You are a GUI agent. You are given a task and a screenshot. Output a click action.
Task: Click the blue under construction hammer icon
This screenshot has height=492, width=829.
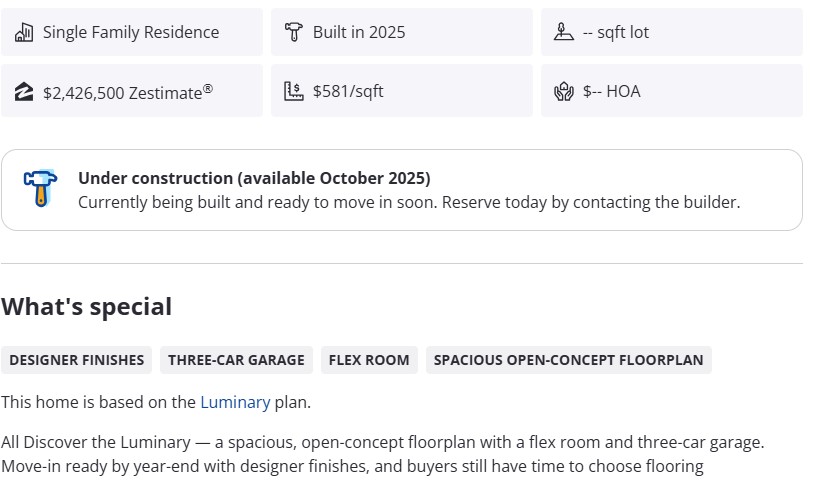point(41,187)
